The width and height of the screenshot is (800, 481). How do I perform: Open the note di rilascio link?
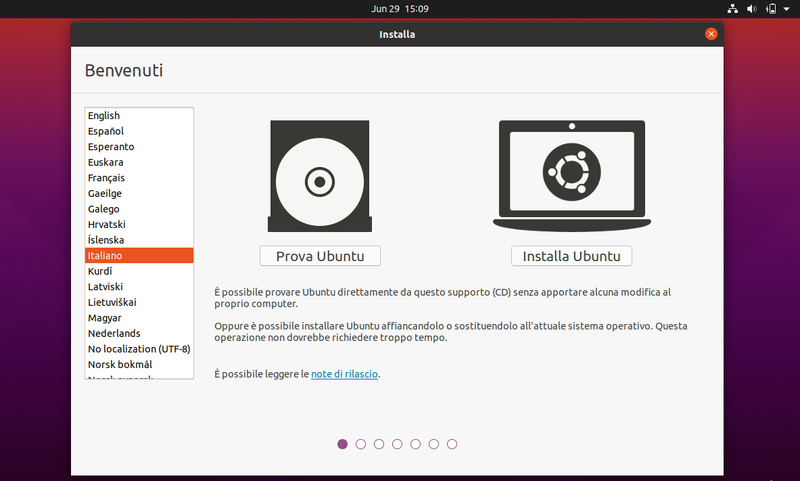[x=345, y=374]
